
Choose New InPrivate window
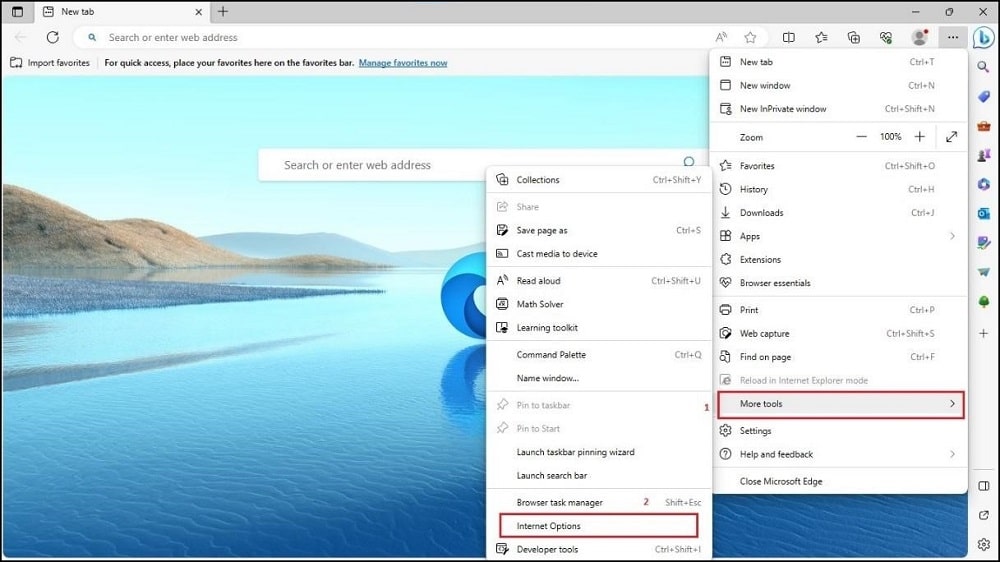click(838, 109)
